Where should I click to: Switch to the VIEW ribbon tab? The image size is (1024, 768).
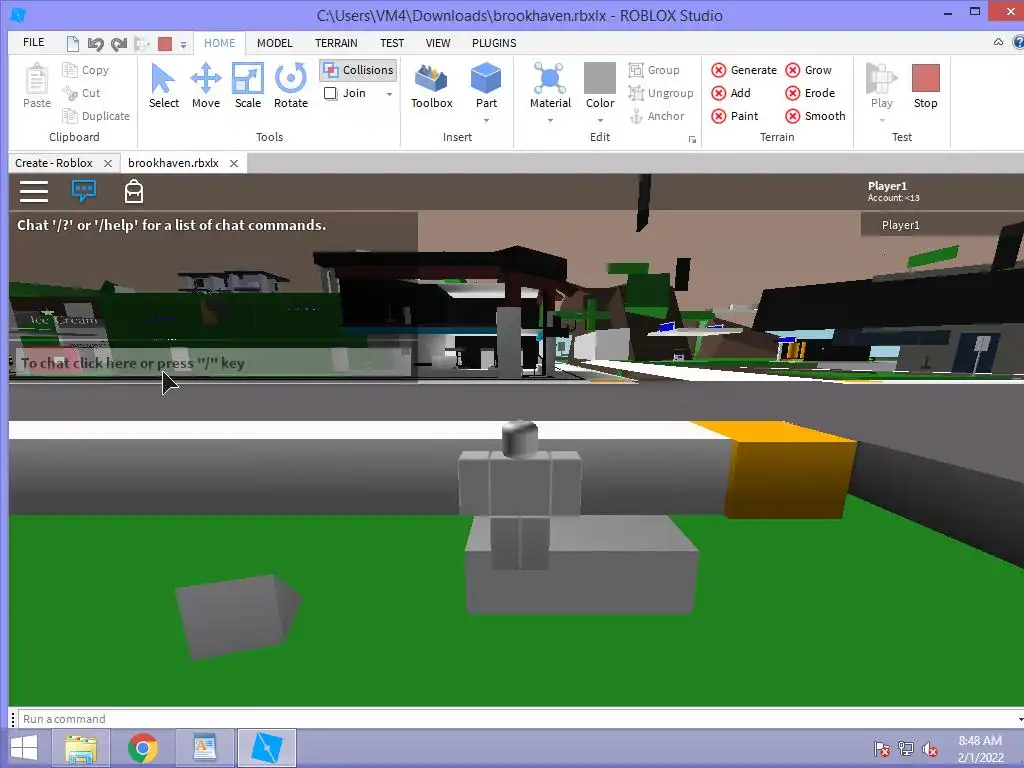pyautogui.click(x=438, y=43)
